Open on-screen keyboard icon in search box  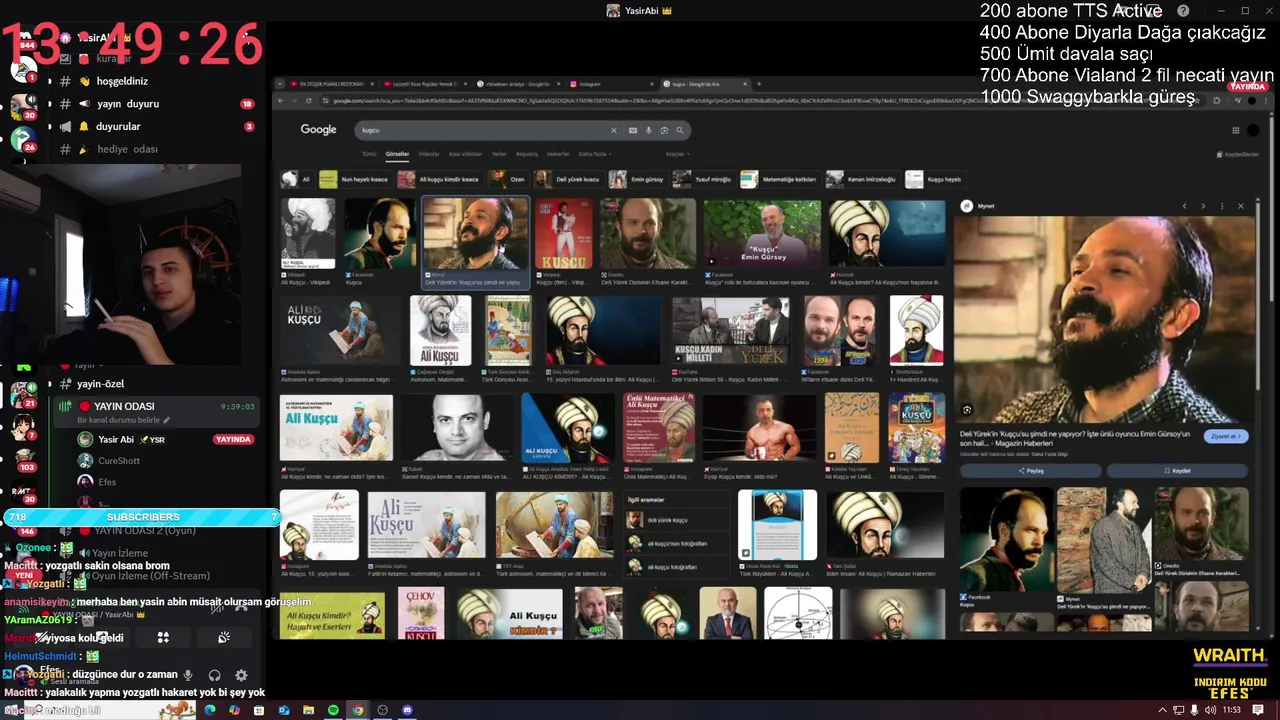tap(632, 130)
